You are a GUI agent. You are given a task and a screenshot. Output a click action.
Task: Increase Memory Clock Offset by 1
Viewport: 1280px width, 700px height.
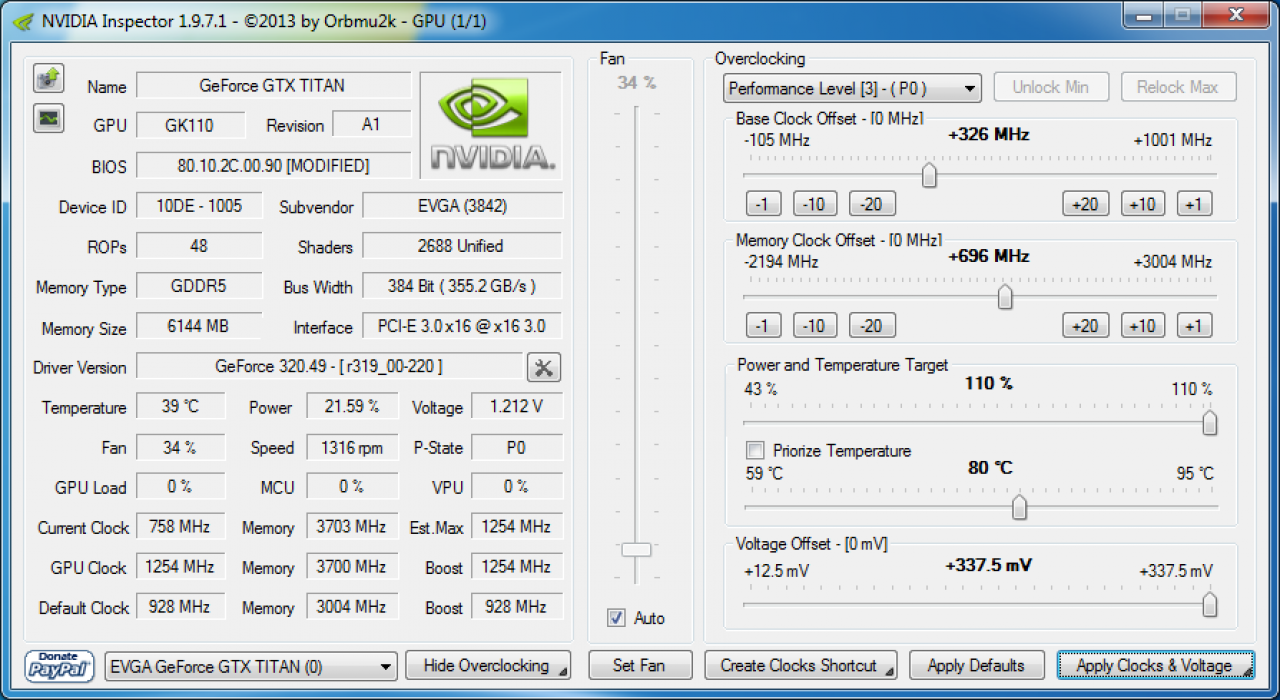(x=1194, y=325)
